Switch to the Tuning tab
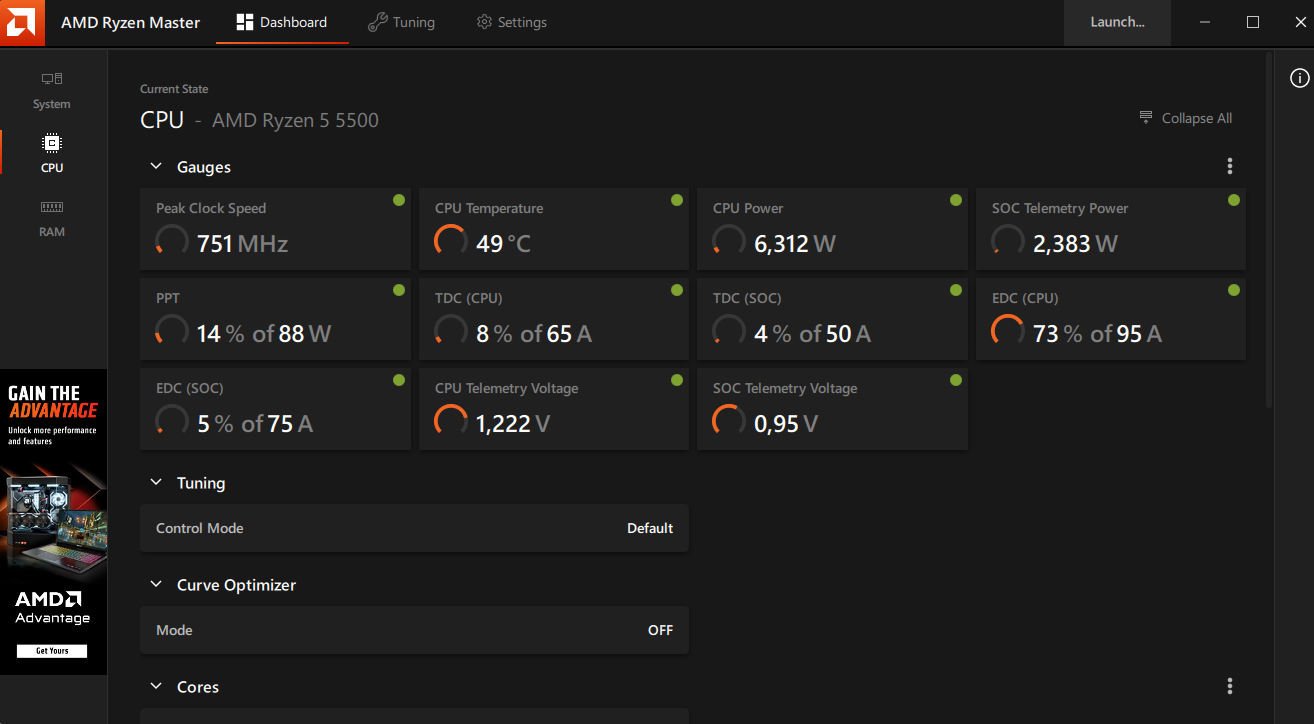This screenshot has height=724, width=1314. pos(401,22)
